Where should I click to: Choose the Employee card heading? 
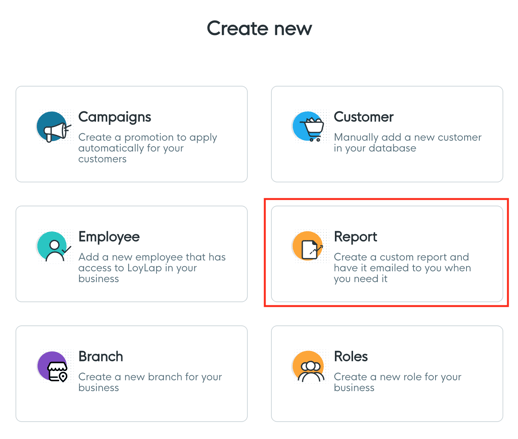109,237
